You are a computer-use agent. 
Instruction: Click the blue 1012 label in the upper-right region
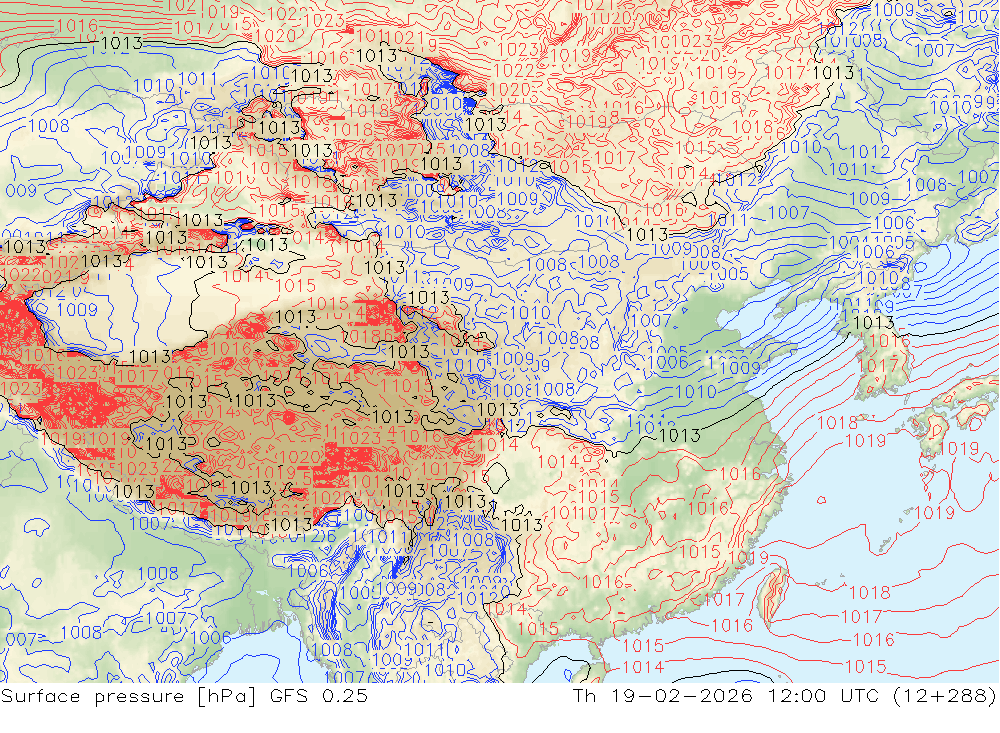(869, 152)
